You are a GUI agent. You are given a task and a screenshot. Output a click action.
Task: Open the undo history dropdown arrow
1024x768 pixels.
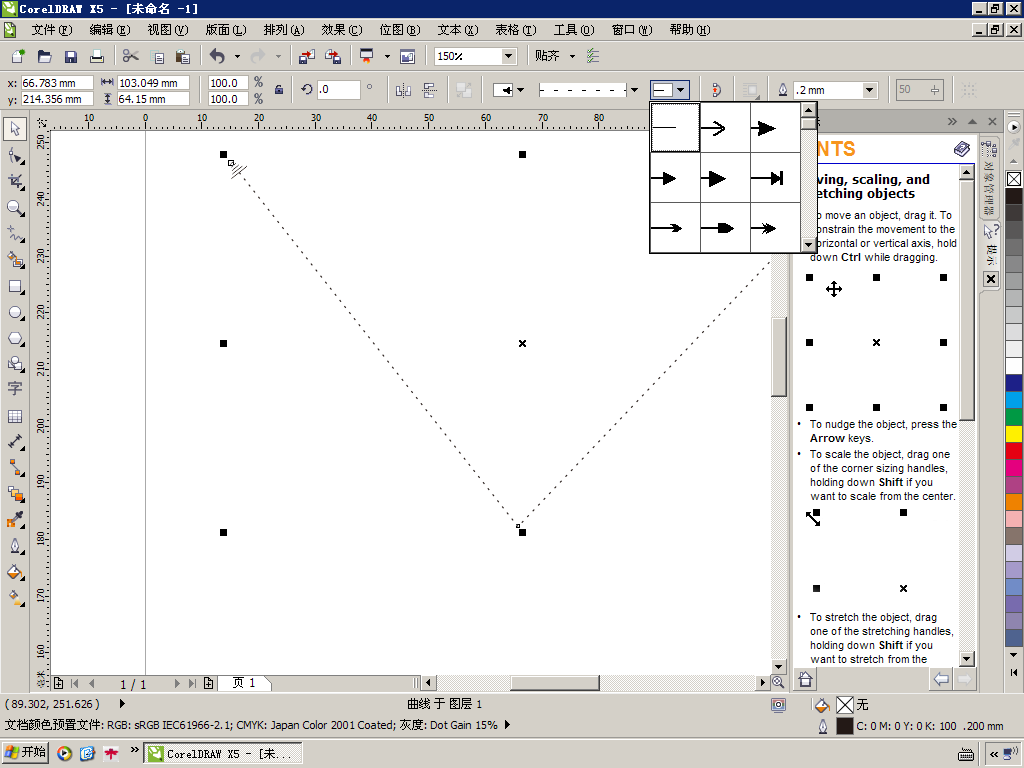pos(237,56)
